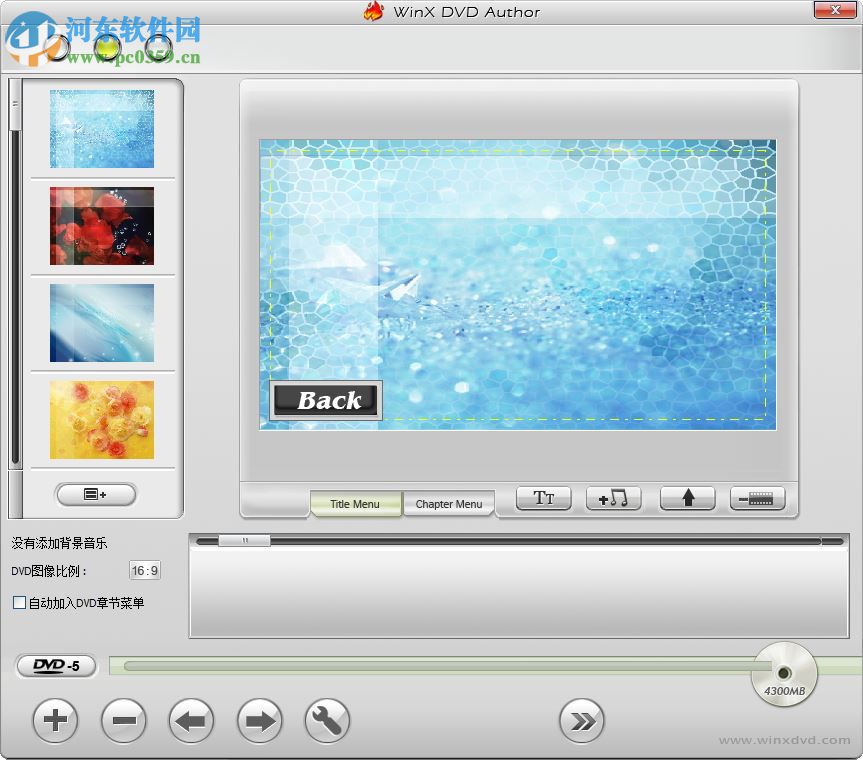863x760 pixels.
Task: Click the wrench settings icon
Action: click(x=327, y=720)
